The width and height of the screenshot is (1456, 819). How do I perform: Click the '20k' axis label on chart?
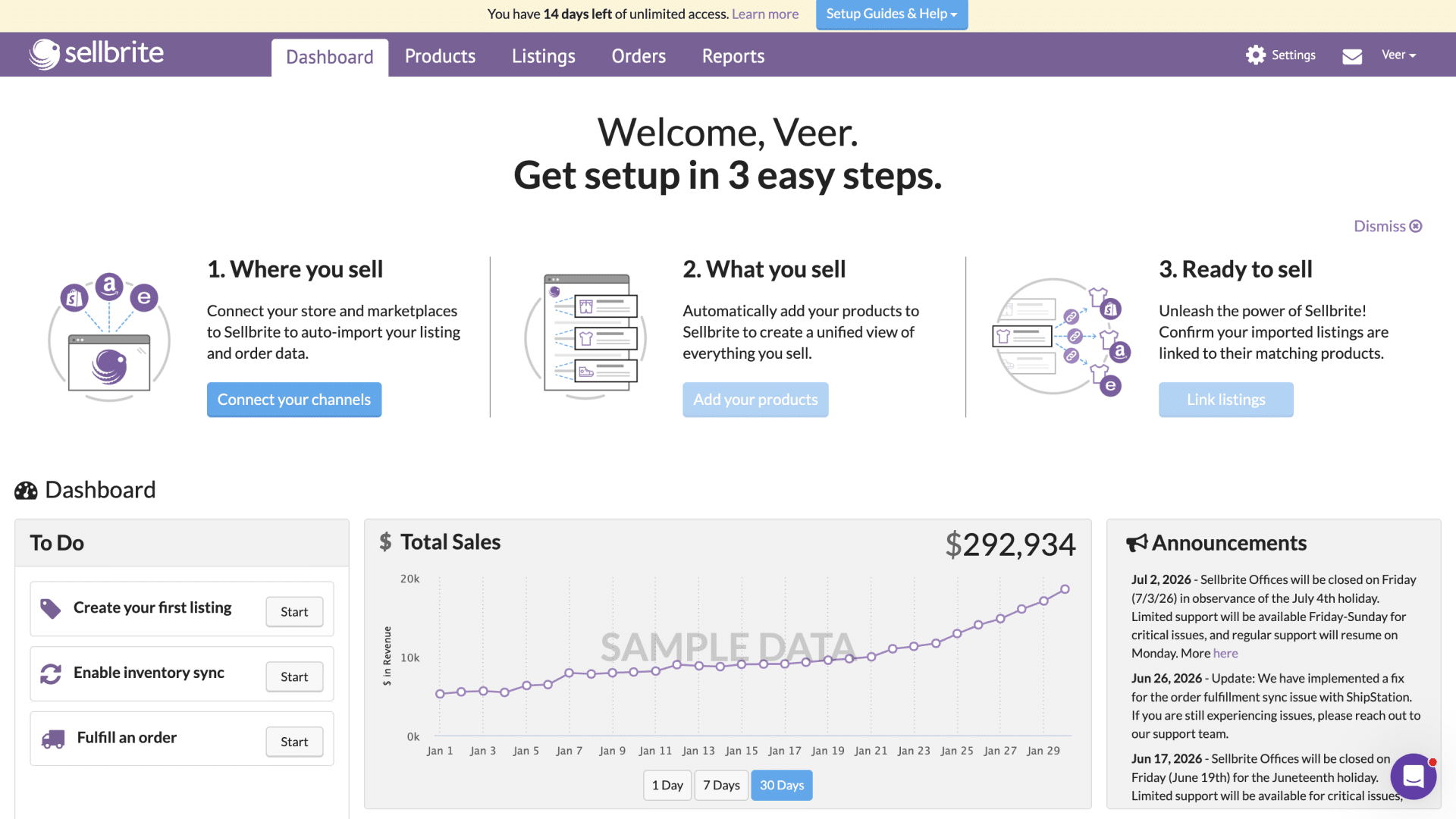click(409, 579)
